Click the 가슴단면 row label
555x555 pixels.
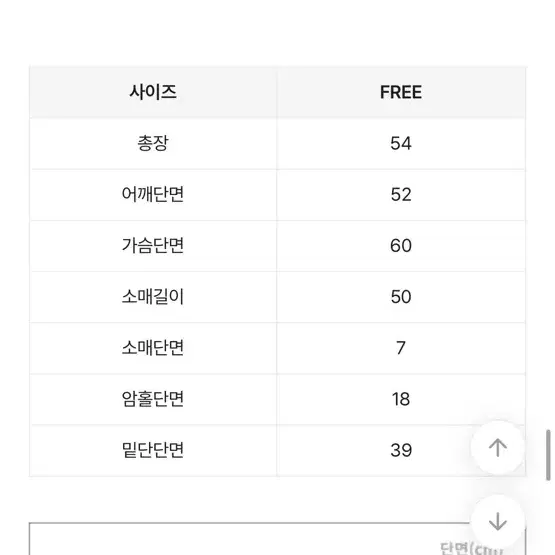click(x=153, y=246)
